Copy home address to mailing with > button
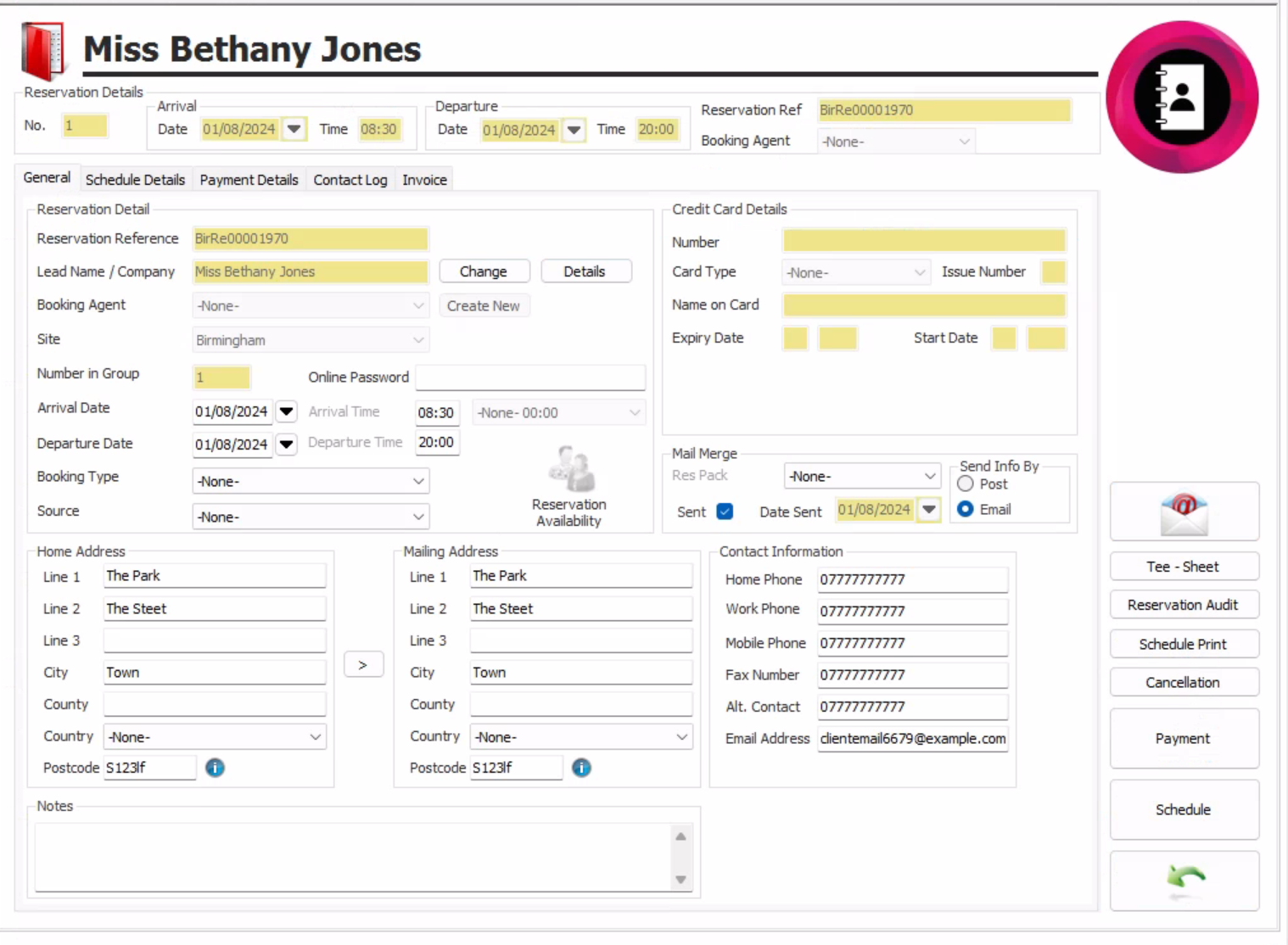 [x=363, y=664]
